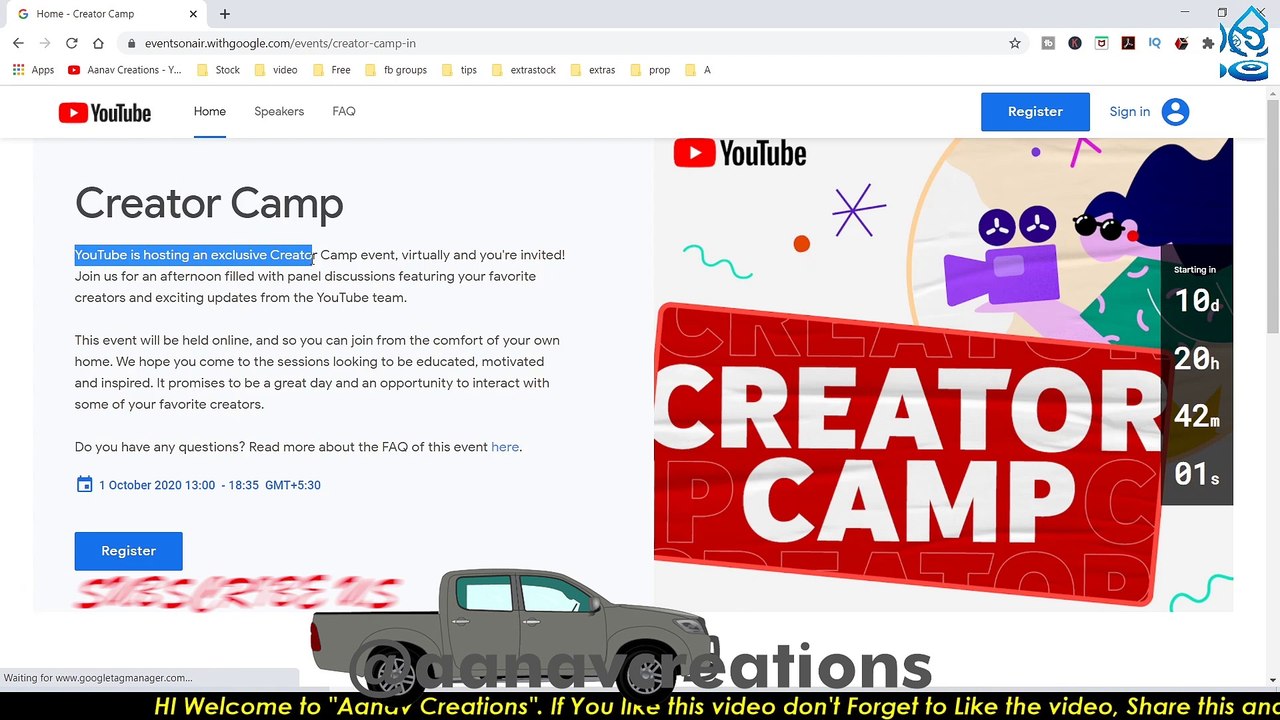This screenshot has width=1280, height=720.
Task: Click the YouTube logo in the header
Action: pyautogui.click(x=105, y=113)
